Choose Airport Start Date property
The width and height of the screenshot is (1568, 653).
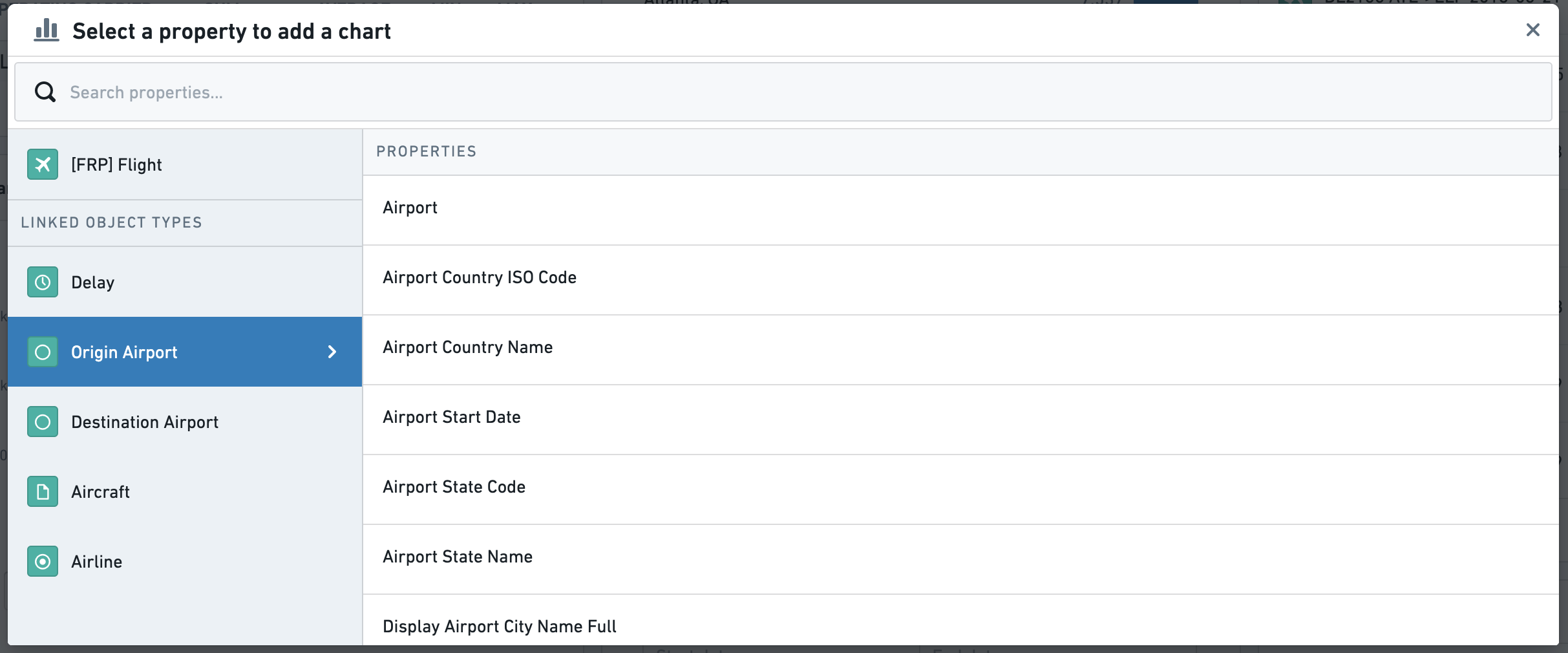pyautogui.click(x=961, y=420)
